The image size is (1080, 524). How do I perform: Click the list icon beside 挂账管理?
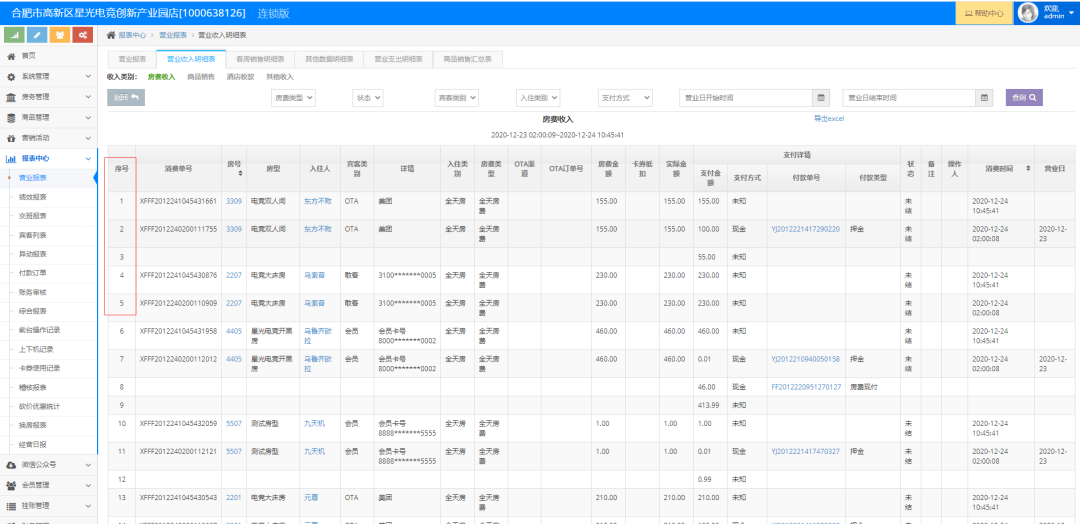click(11, 506)
